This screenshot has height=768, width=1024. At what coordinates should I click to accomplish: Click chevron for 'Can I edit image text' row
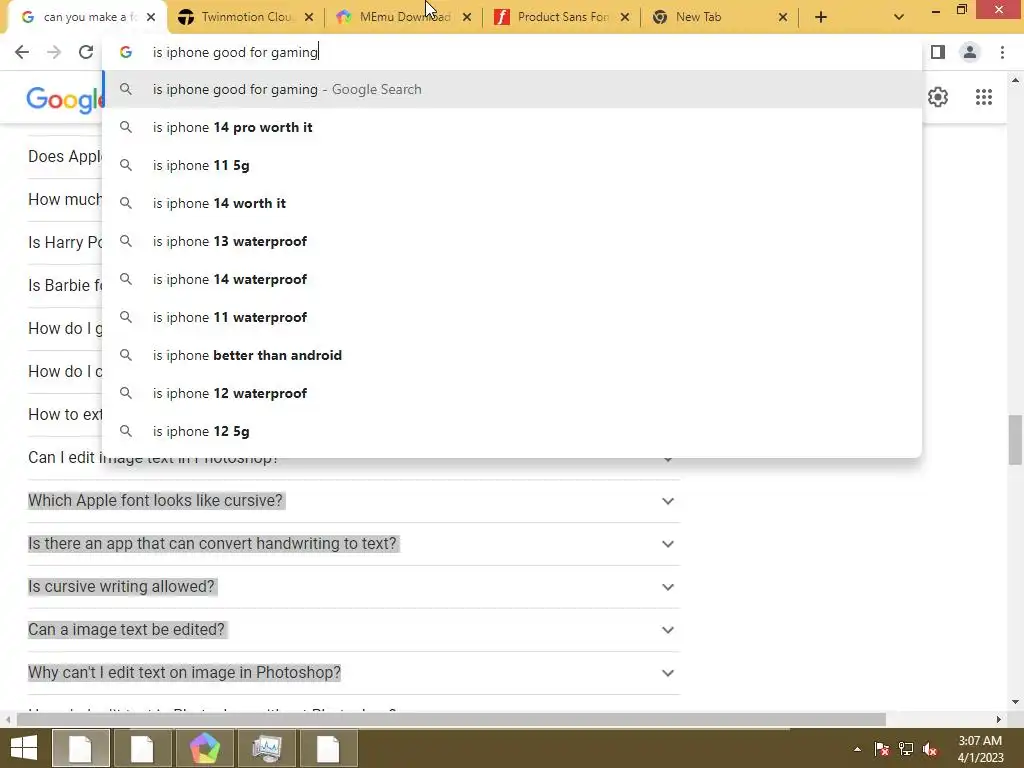point(667,460)
